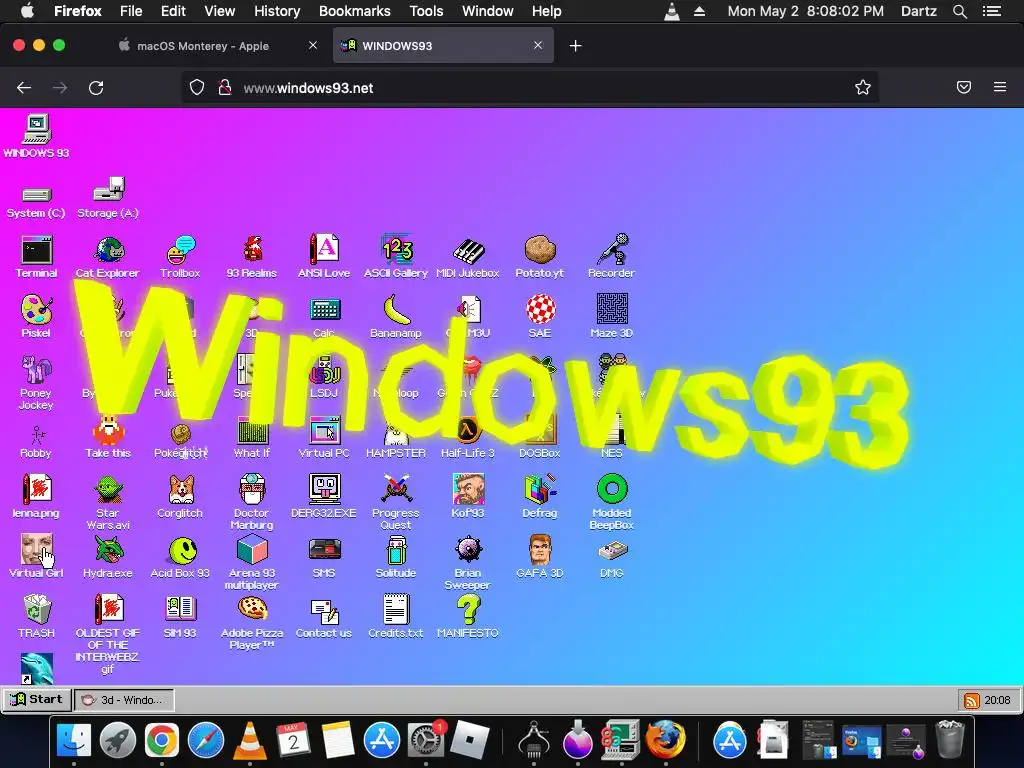This screenshot has height=768, width=1024.
Task: Open the Solitude icon
Action: click(396, 550)
